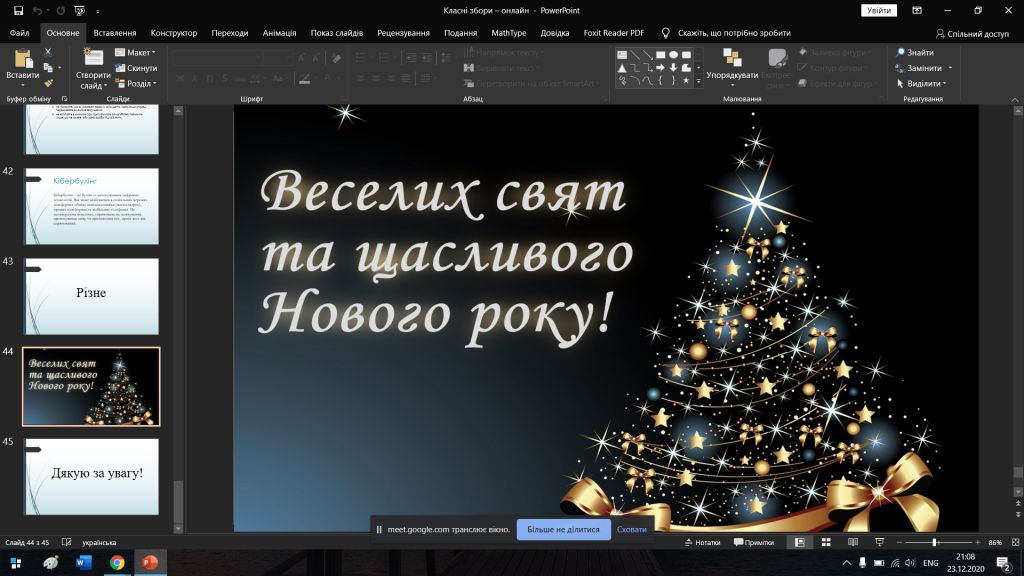Click the Замінити replace button

919,68
